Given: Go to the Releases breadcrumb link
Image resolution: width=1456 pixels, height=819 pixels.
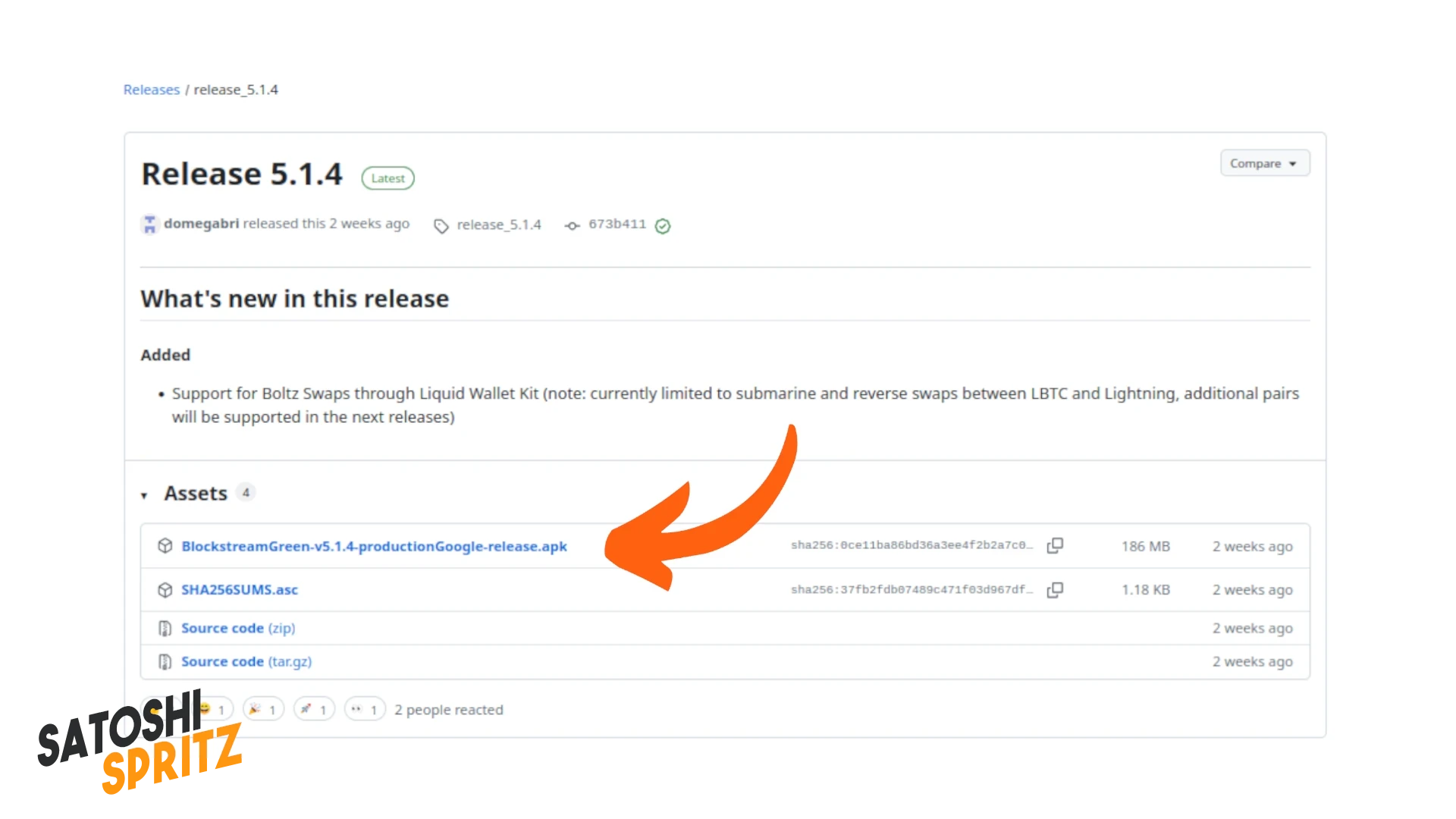Looking at the screenshot, I should 152,89.
